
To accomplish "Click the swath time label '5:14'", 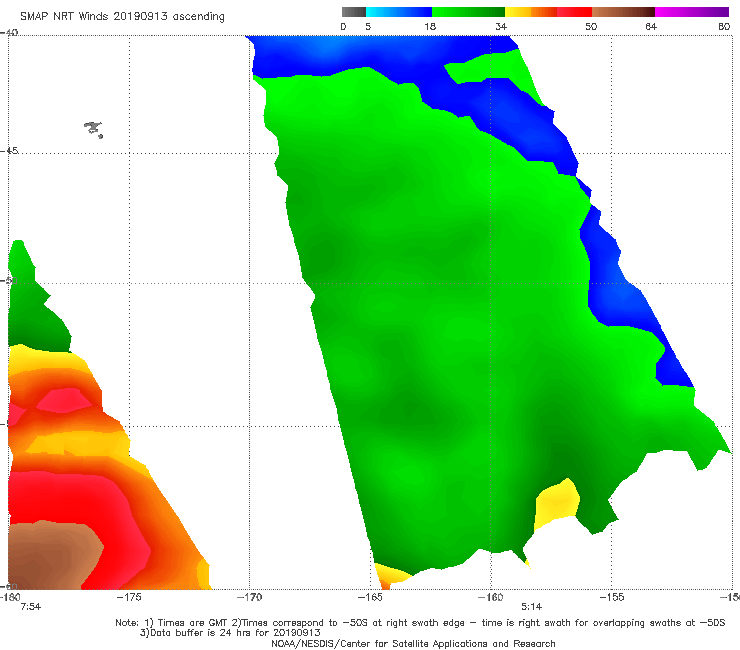I will tap(531, 607).
